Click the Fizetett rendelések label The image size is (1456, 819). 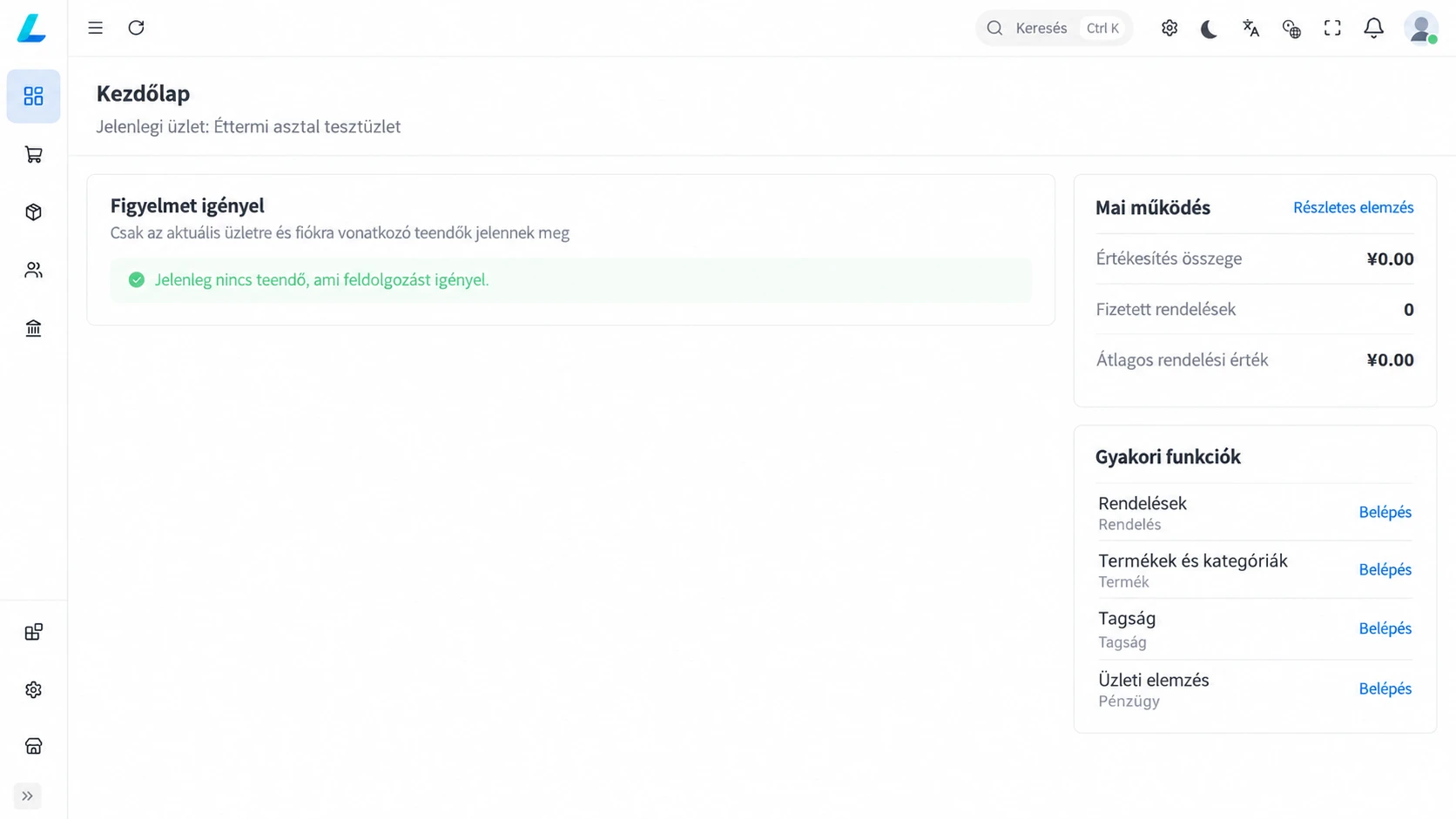click(1165, 309)
